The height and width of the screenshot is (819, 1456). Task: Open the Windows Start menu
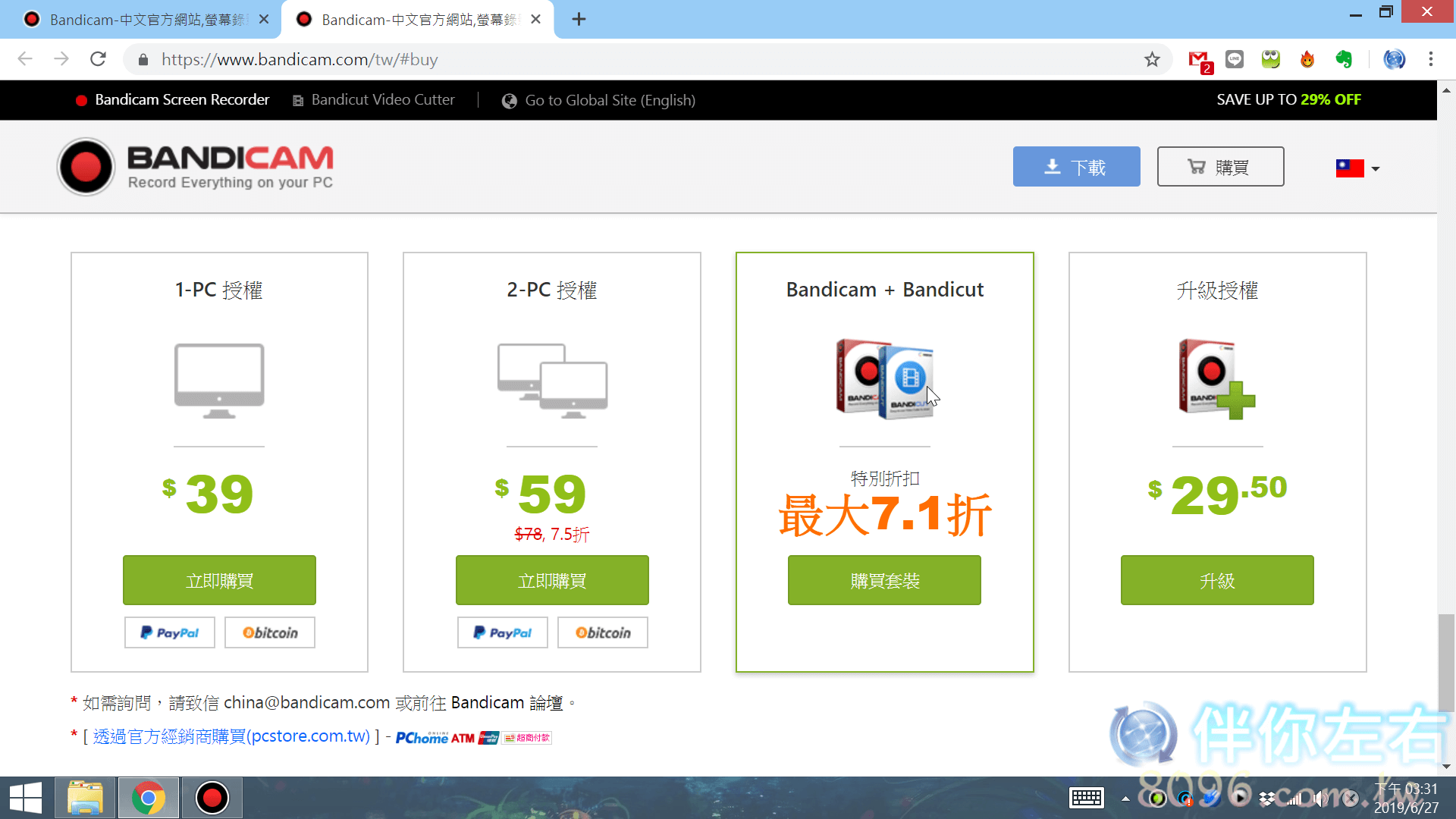click(x=26, y=798)
